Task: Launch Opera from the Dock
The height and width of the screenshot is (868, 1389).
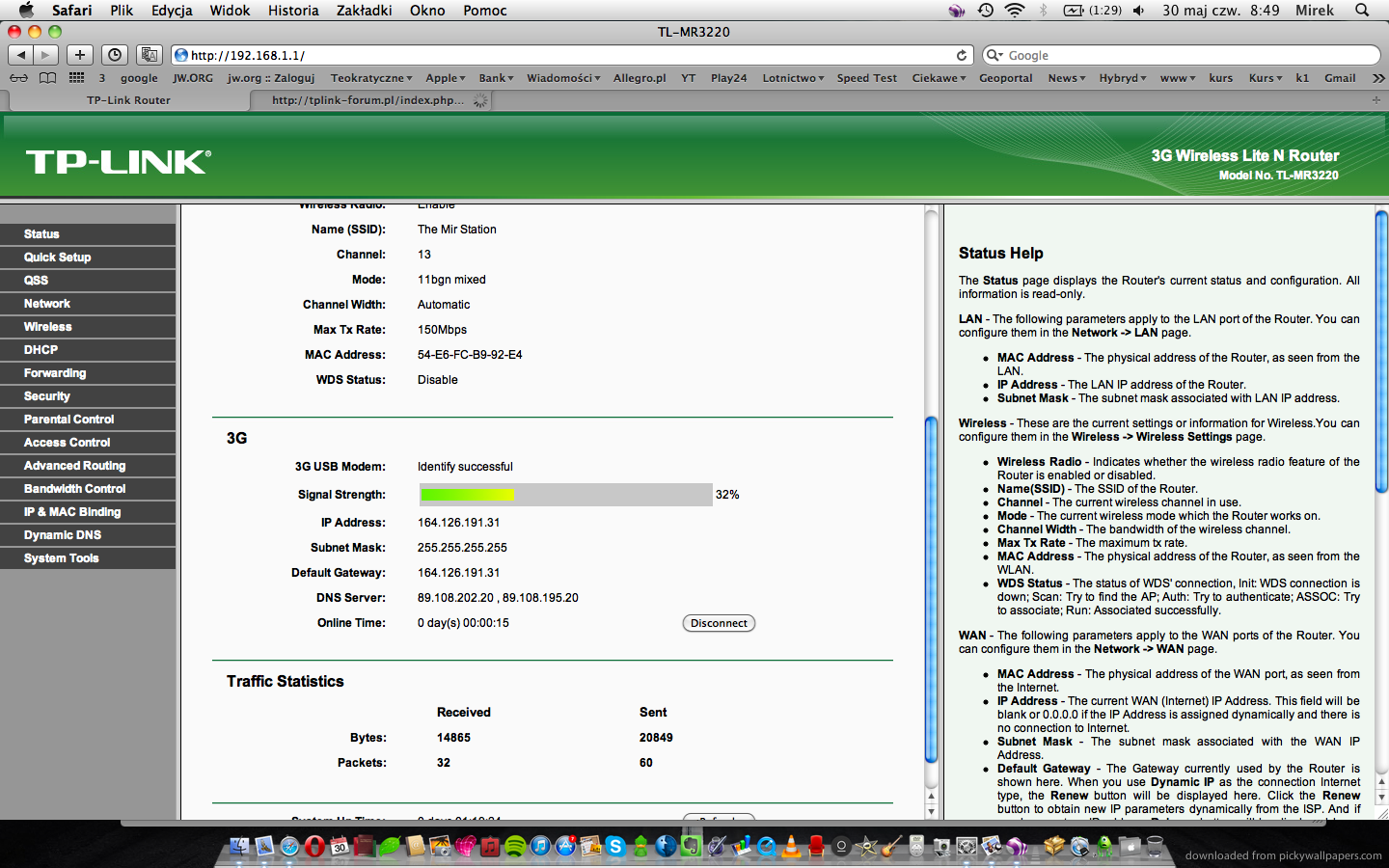Action: 313,847
